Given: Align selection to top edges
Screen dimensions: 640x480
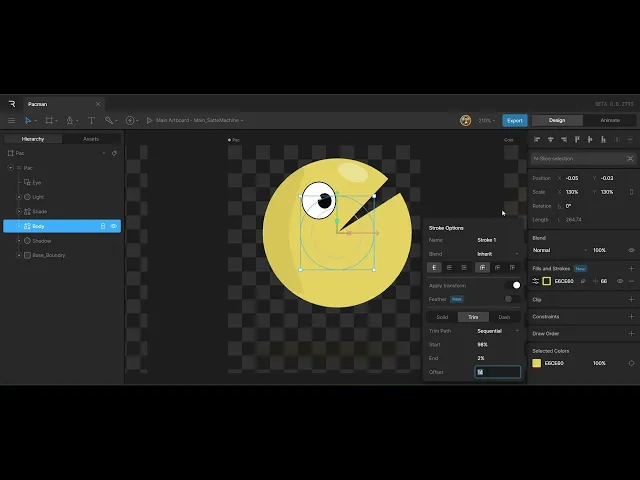Looking at the screenshot, I should (x=577, y=140).
